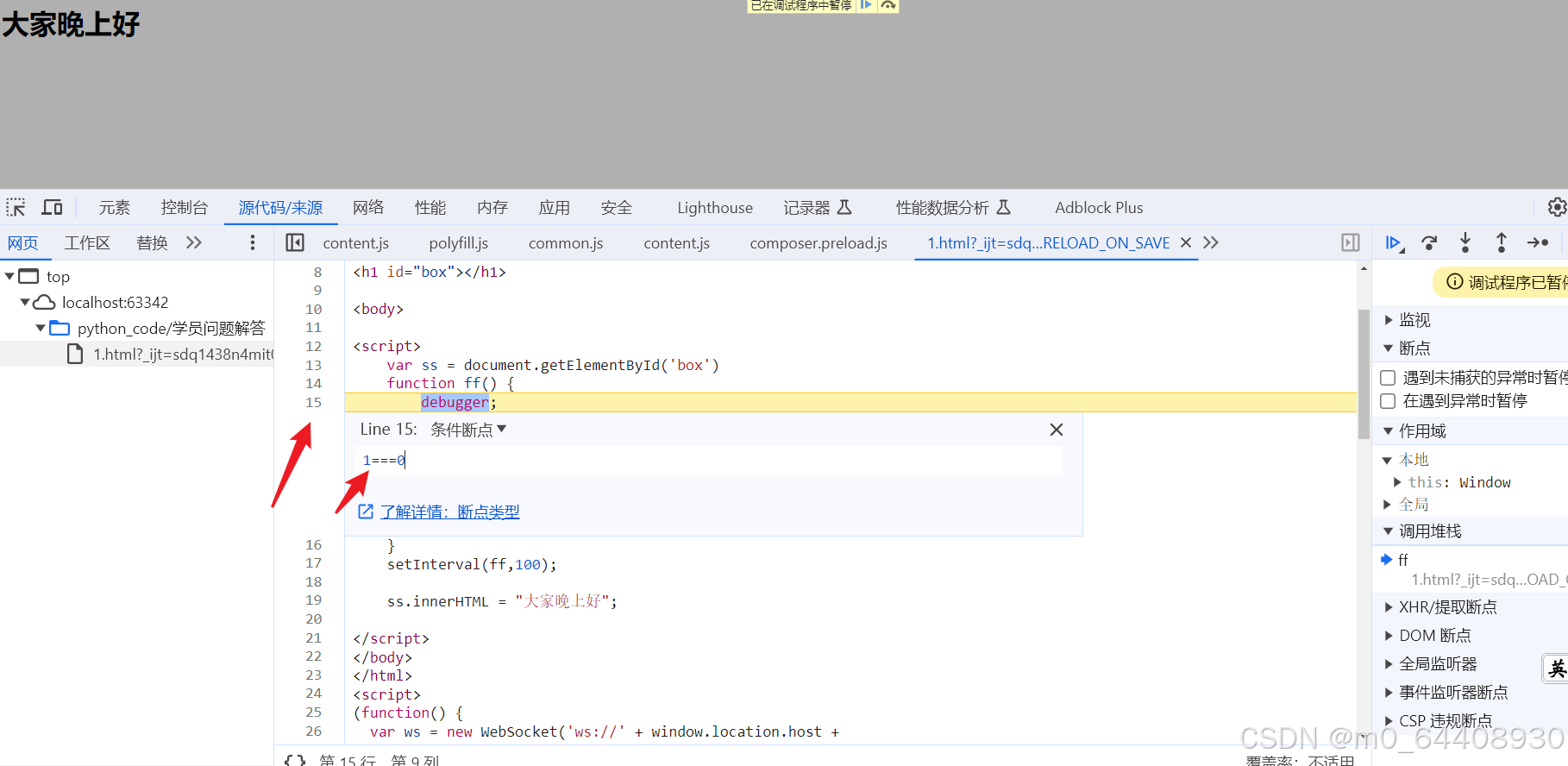
Task: Expand 事件监听器断点 section
Action: 1389,693
